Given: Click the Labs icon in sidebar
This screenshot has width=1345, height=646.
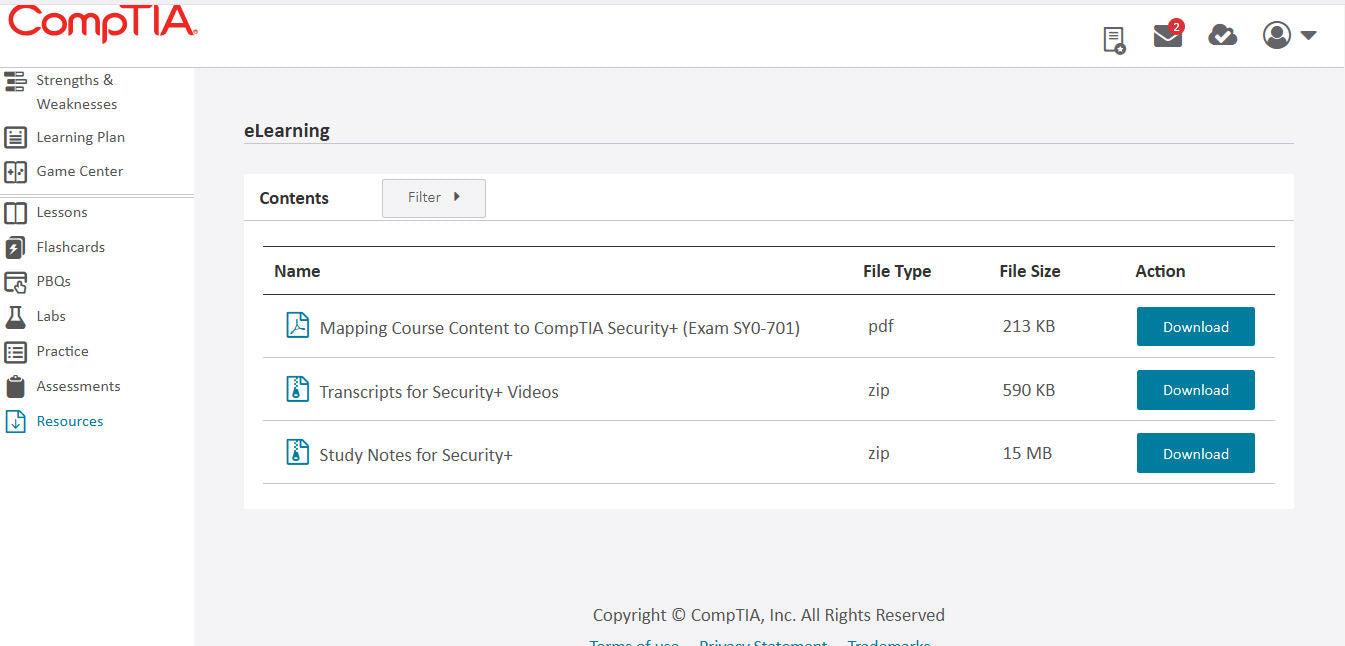Looking at the screenshot, I should [15, 316].
